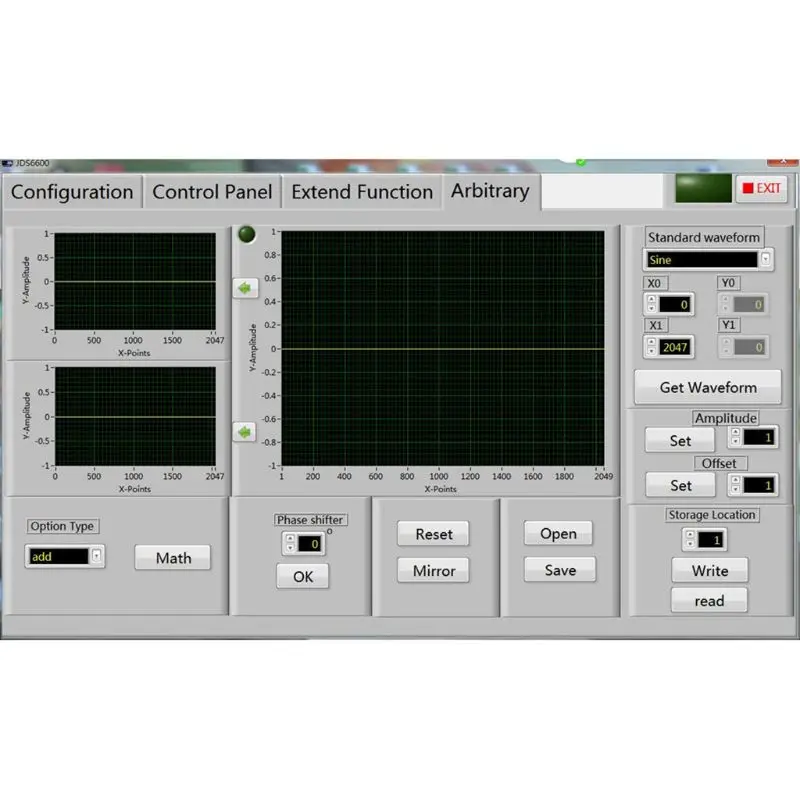This screenshot has height=800, width=800.
Task: Expand the Standard waveform Sine dropdown
Action: 765,259
